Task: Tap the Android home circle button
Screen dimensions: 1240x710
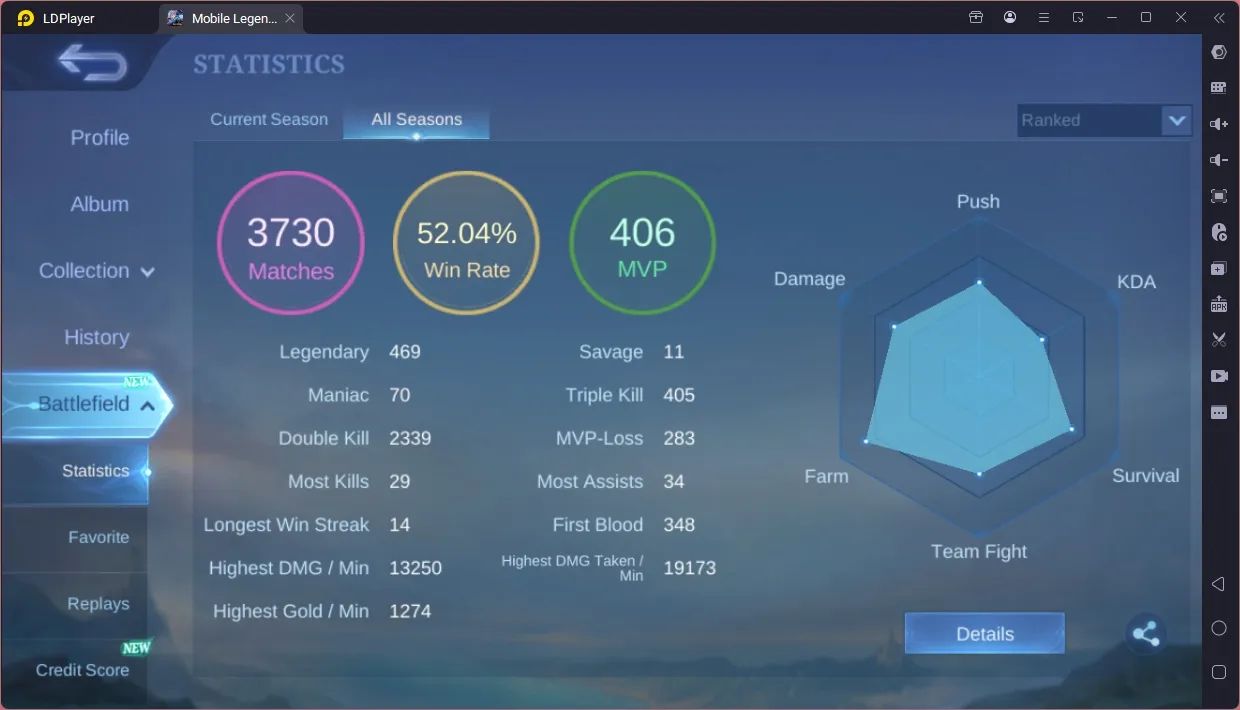Action: click(1218, 628)
